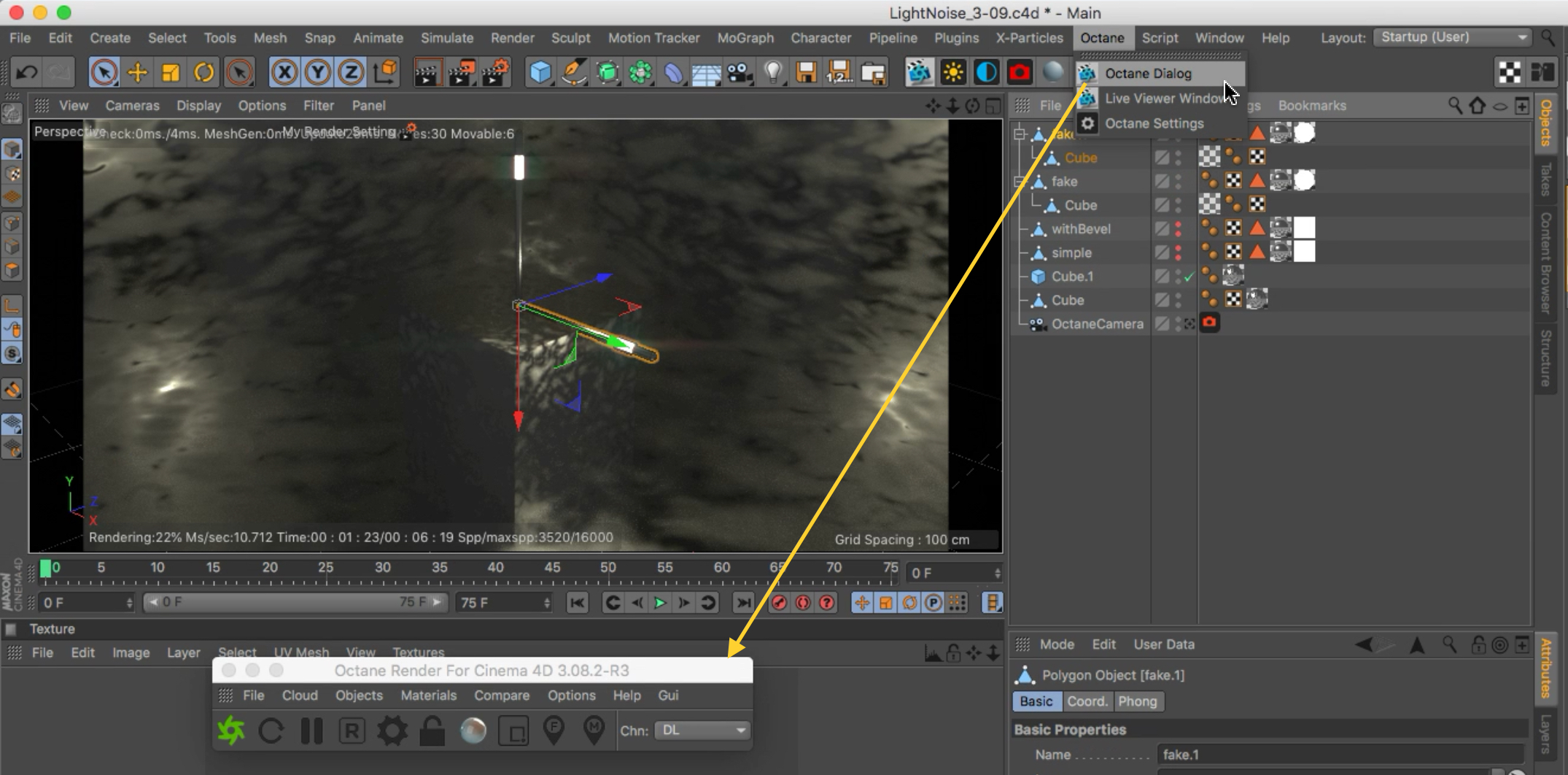
Task: Click the timeline preview range bar
Action: (x=295, y=603)
